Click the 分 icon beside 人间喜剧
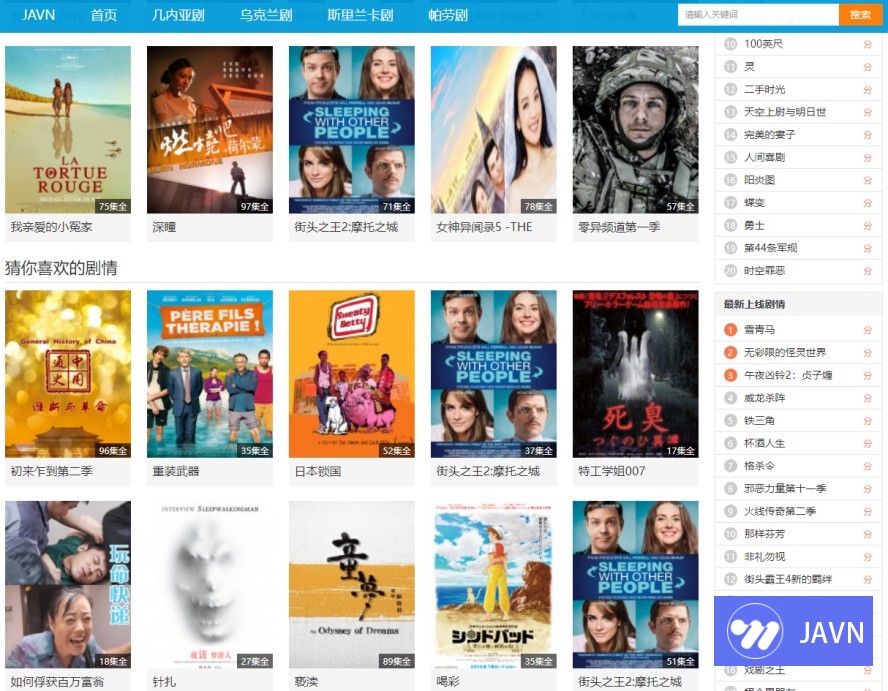The width and height of the screenshot is (888, 691). pos(867,157)
